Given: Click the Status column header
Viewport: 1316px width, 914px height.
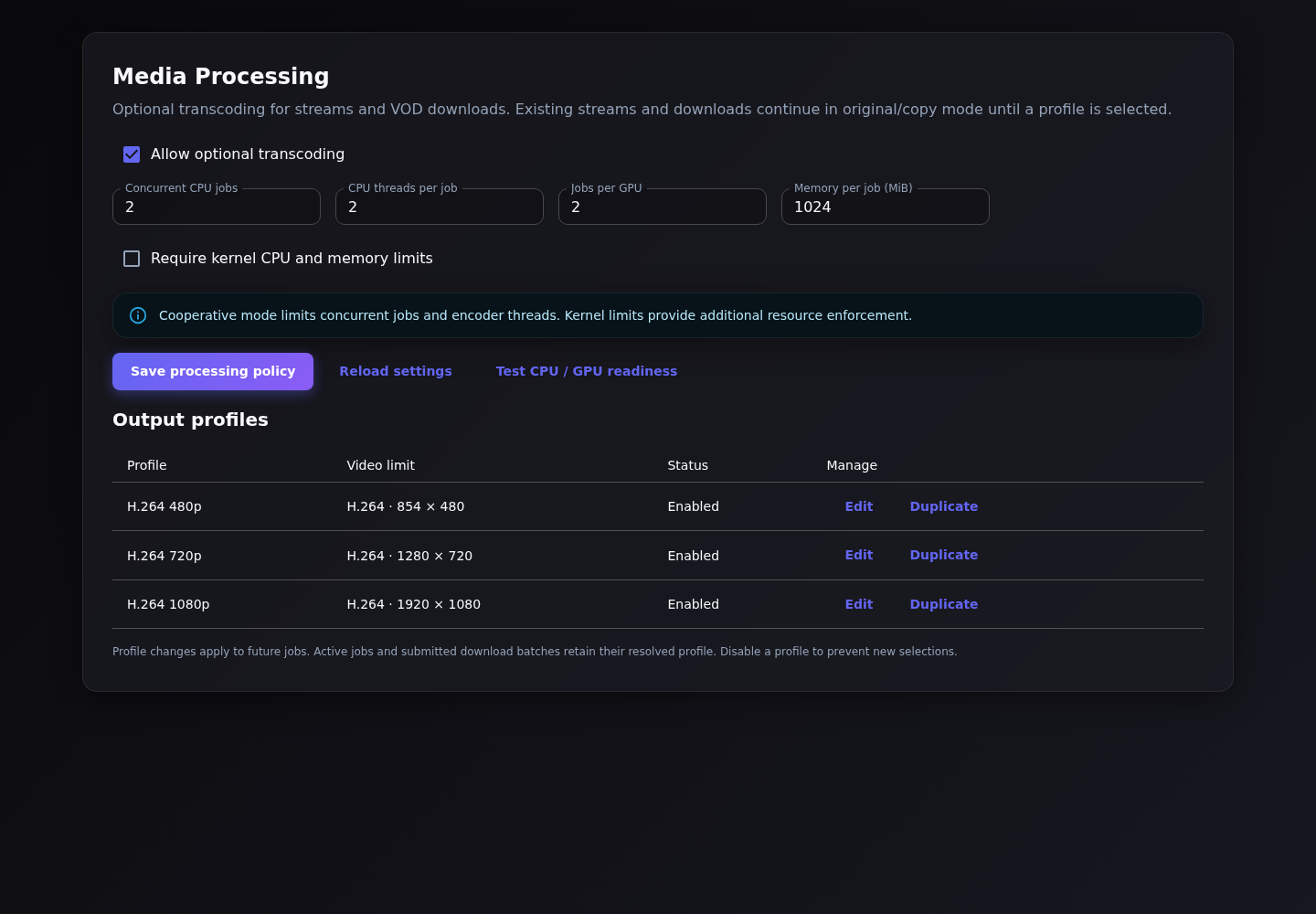Looking at the screenshot, I should 688,465.
